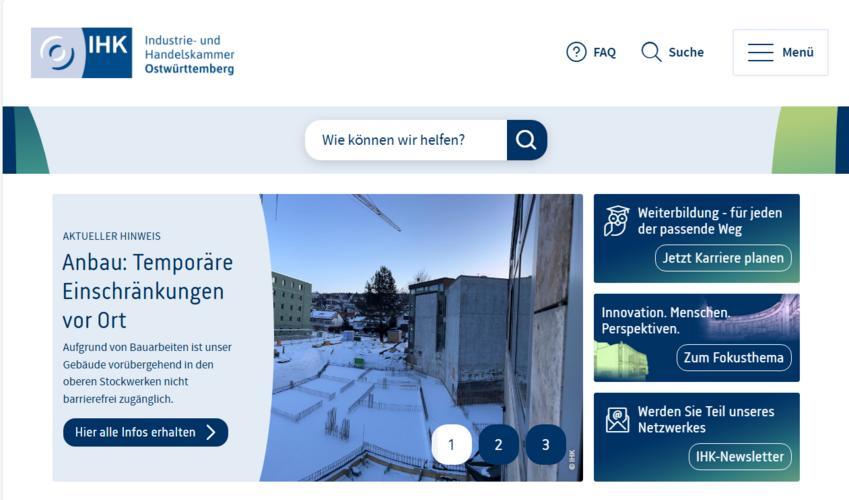The height and width of the screenshot is (500, 849).
Task: Click the 'AKTUELLER HINWEIS' label
Action: tap(112, 236)
